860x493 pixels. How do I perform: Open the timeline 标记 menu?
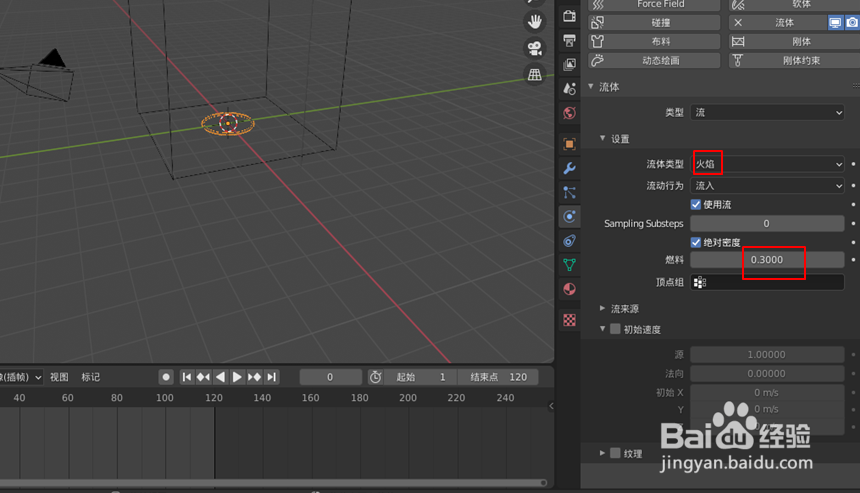90,377
